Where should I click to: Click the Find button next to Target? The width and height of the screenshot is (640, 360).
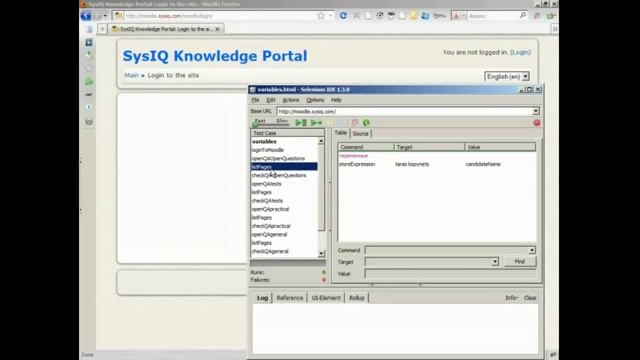[x=520, y=262]
